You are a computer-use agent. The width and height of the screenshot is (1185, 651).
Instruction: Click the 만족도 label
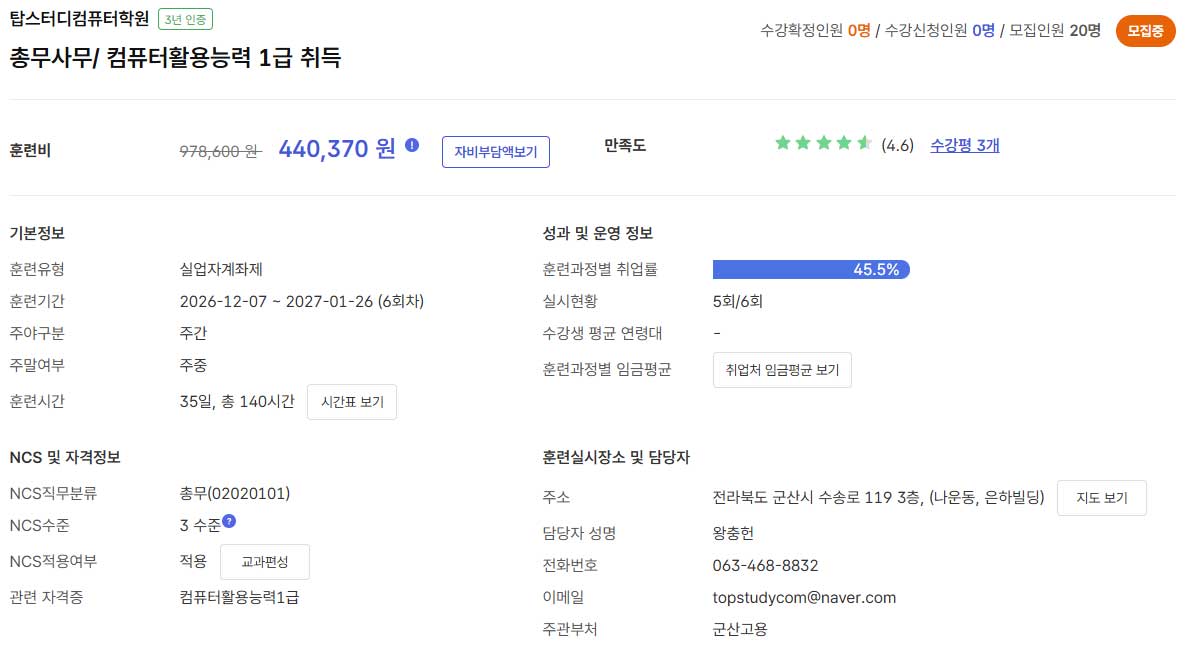[625, 145]
